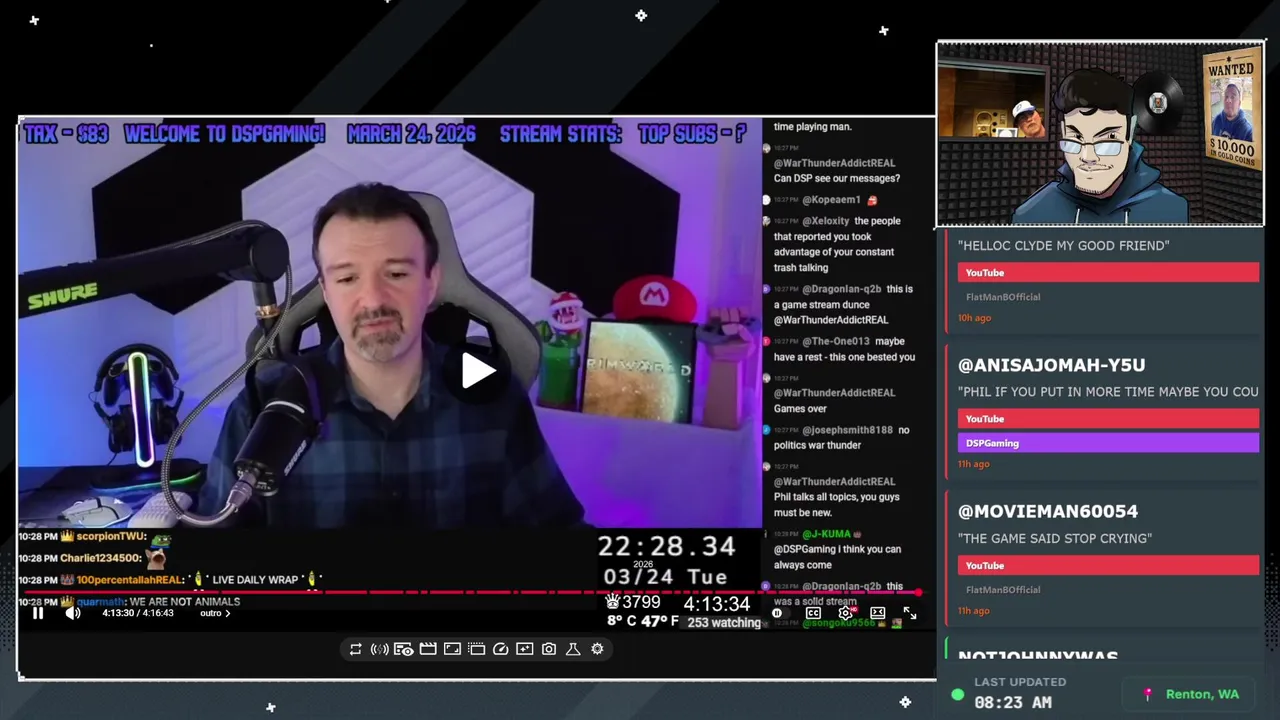Click the YouTube tag under @MOVIEMAN60054 card
Viewport: 1280px width, 720px height.
point(1108,566)
